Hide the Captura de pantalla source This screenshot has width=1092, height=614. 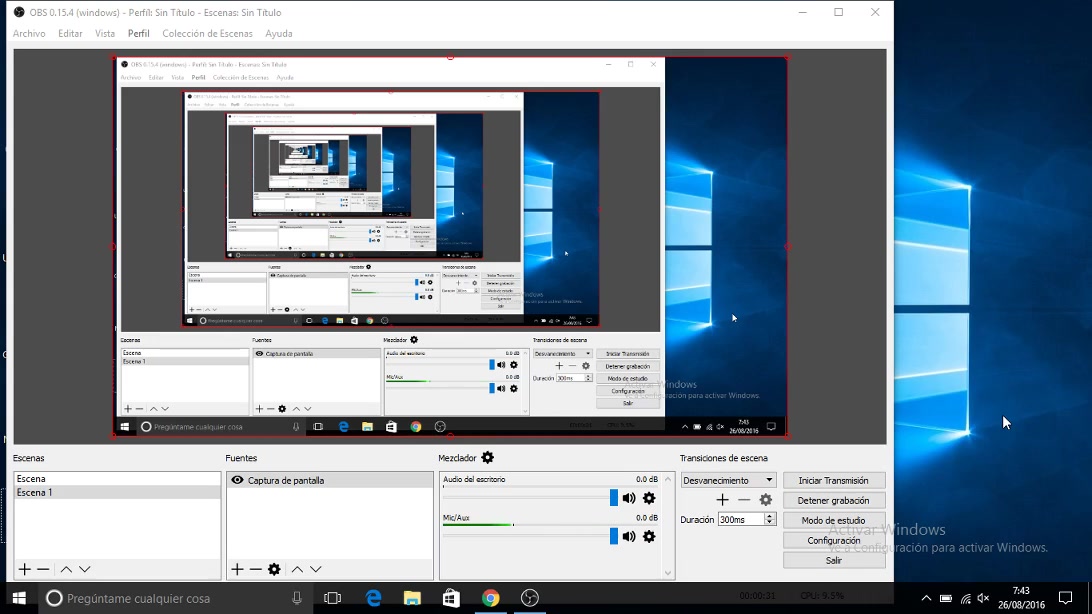pyautogui.click(x=237, y=481)
